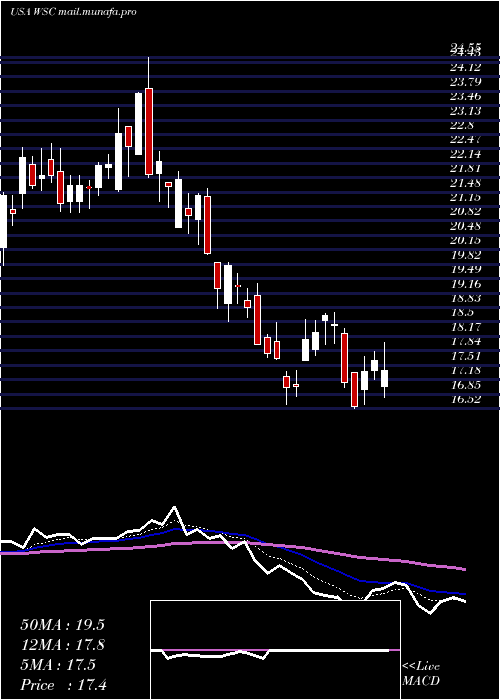Viewport: 500px width, 700px height.
Task: Click the 22.47 price axis label
Action: tap(465, 139)
